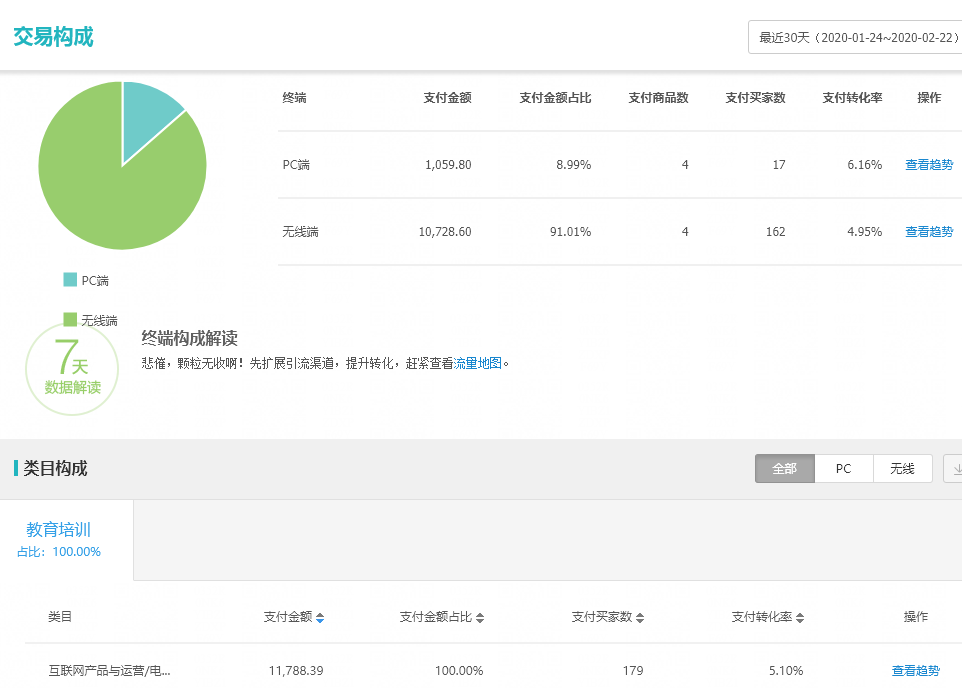962x688 pixels.
Task: Switch to the 无线 terminal filter
Action: coord(902,468)
